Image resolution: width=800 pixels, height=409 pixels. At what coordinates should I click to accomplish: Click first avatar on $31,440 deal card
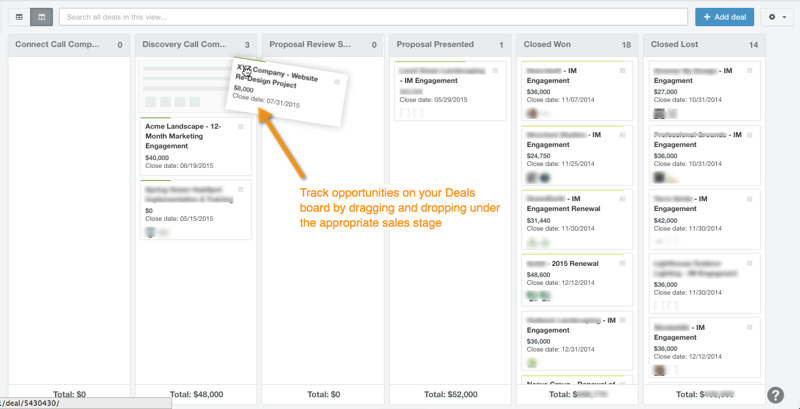(532, 242)
